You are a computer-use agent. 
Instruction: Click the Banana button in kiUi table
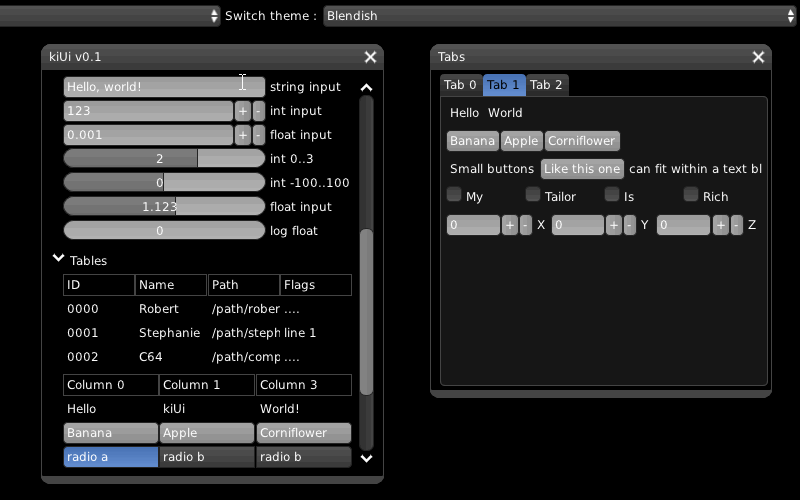(x=111, y=433)
